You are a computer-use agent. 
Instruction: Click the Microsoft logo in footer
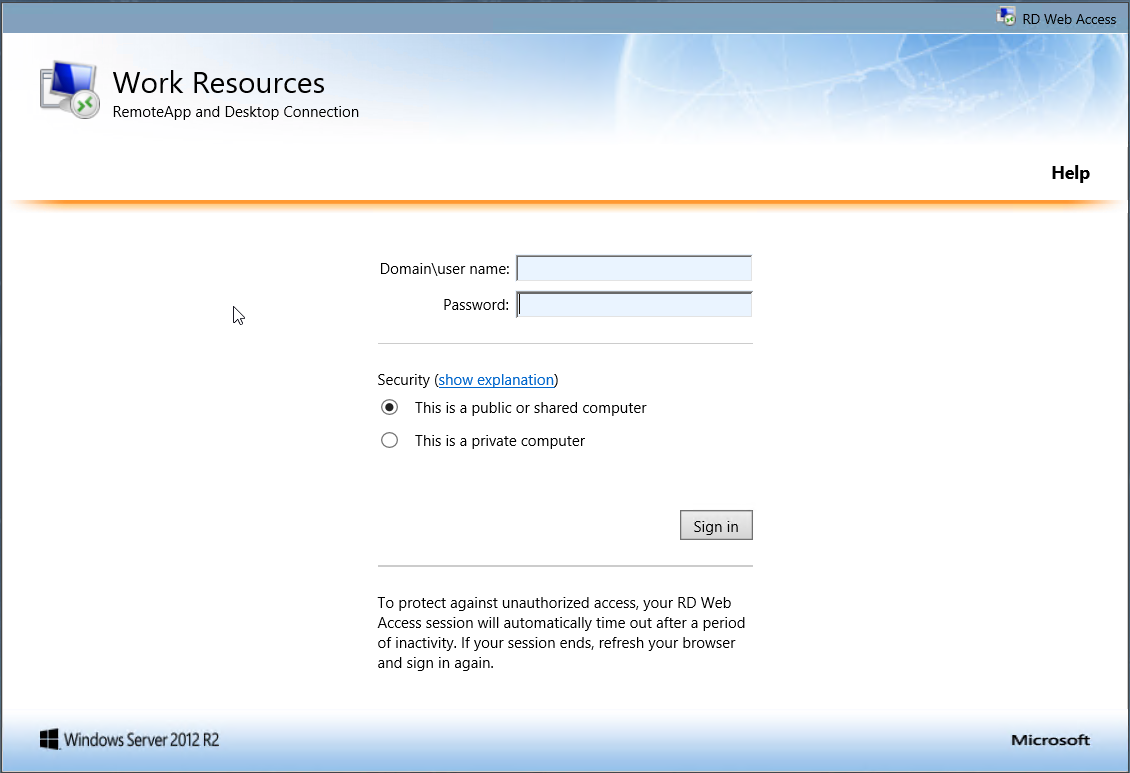(1050, 740)
